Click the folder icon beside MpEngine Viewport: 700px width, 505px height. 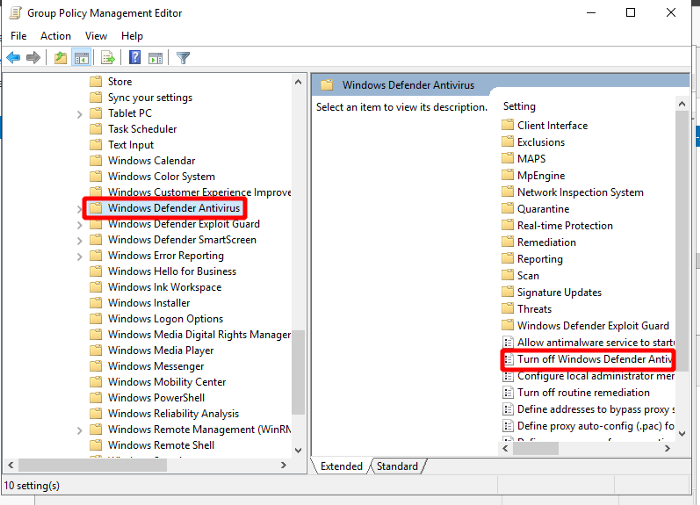[x=507, y=175]
